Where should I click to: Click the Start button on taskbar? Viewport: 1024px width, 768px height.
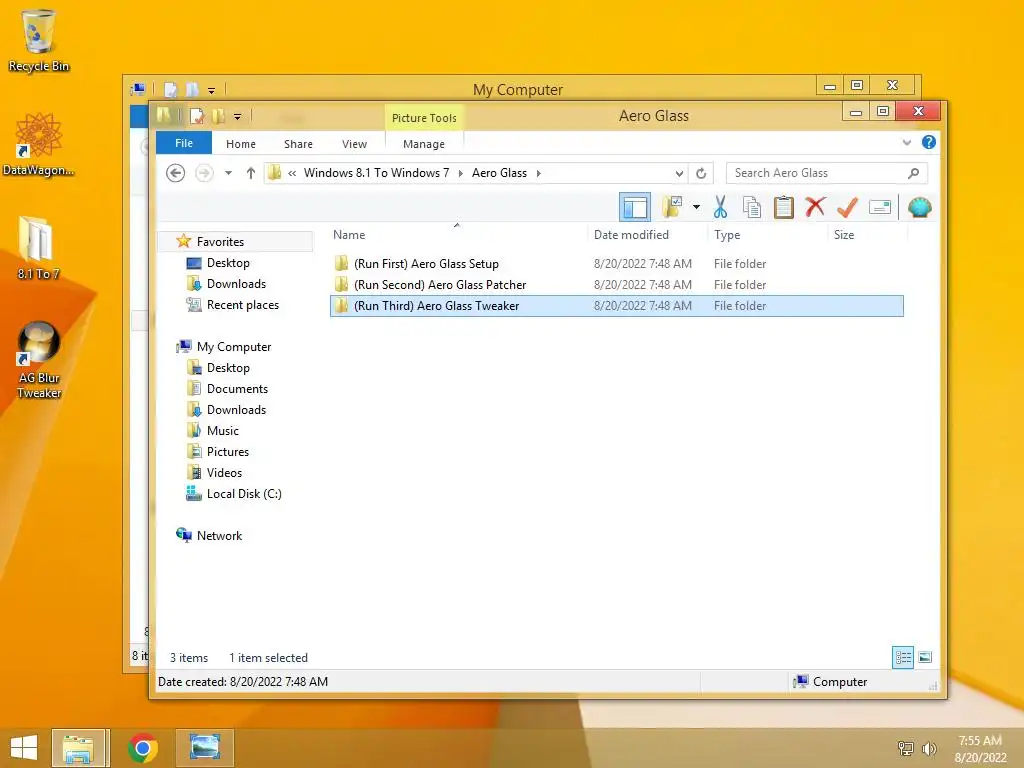(x=24, y=748)
